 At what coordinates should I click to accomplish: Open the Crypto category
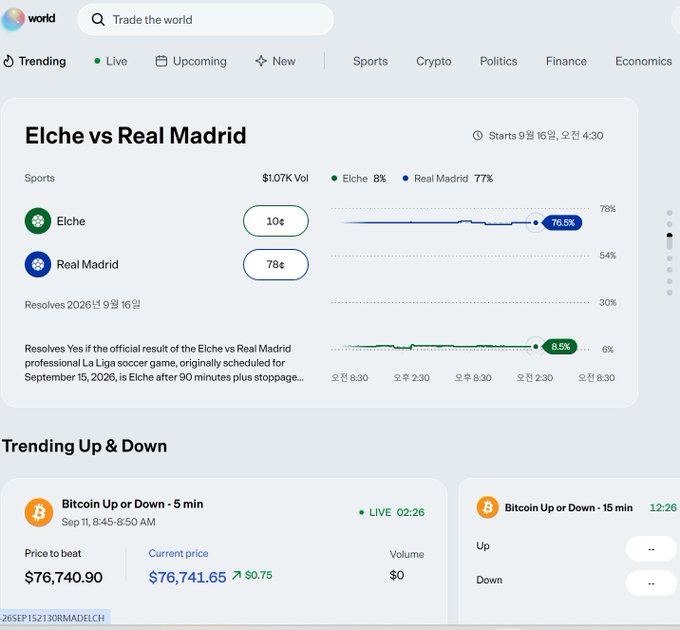coord(434,61)
